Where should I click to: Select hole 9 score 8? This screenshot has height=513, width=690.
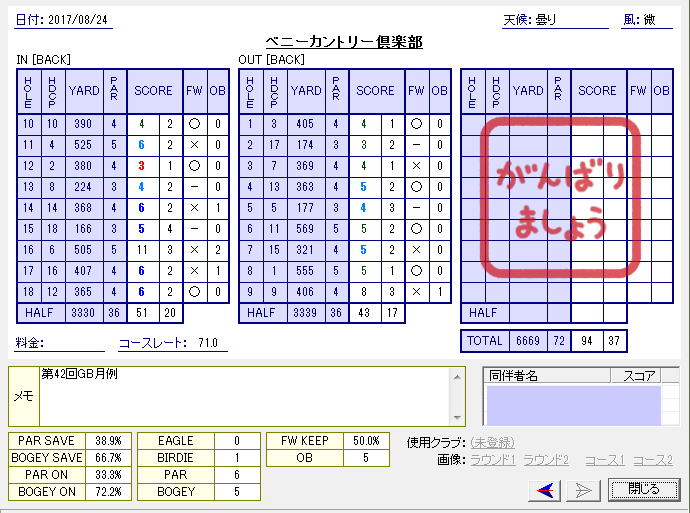pos(364,292)
